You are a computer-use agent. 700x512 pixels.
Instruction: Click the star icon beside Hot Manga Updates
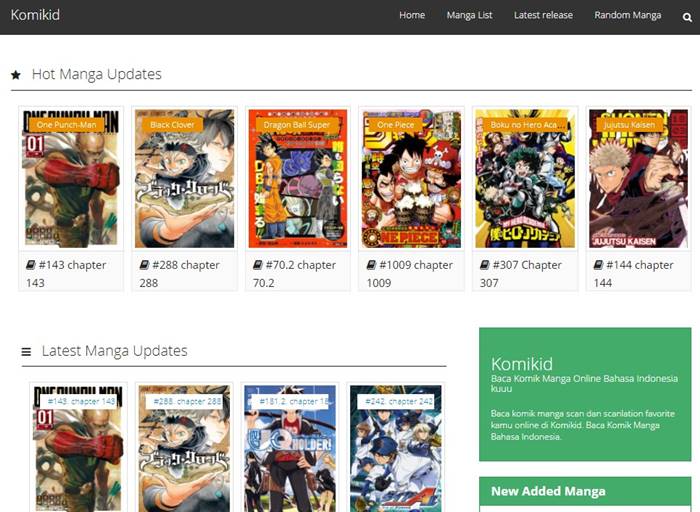pyautogui.click(x=16, y=75)
